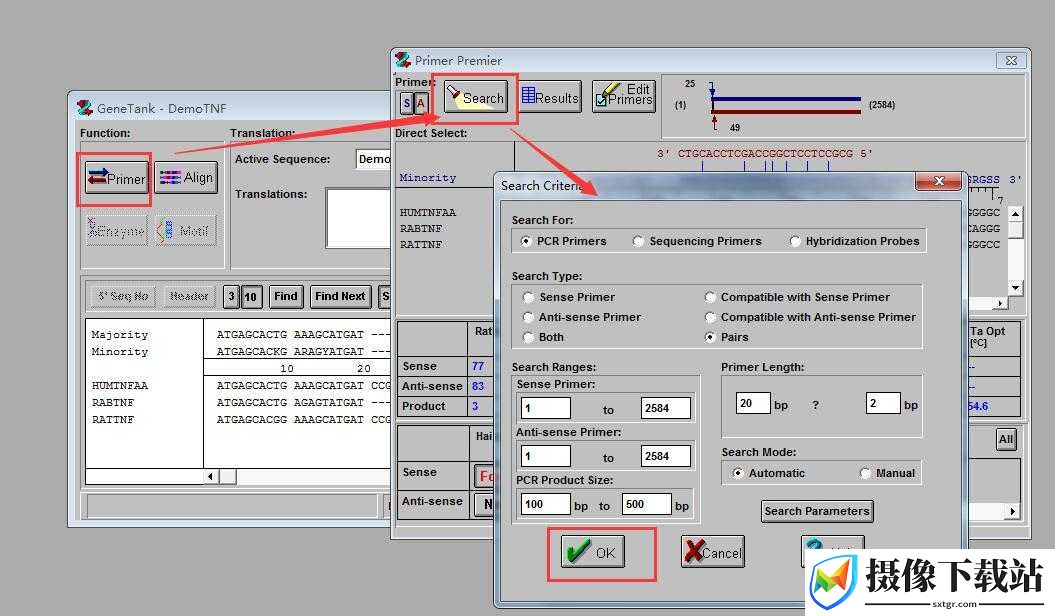
Task: Open Search Parameters settings
Action: point(817,511)
